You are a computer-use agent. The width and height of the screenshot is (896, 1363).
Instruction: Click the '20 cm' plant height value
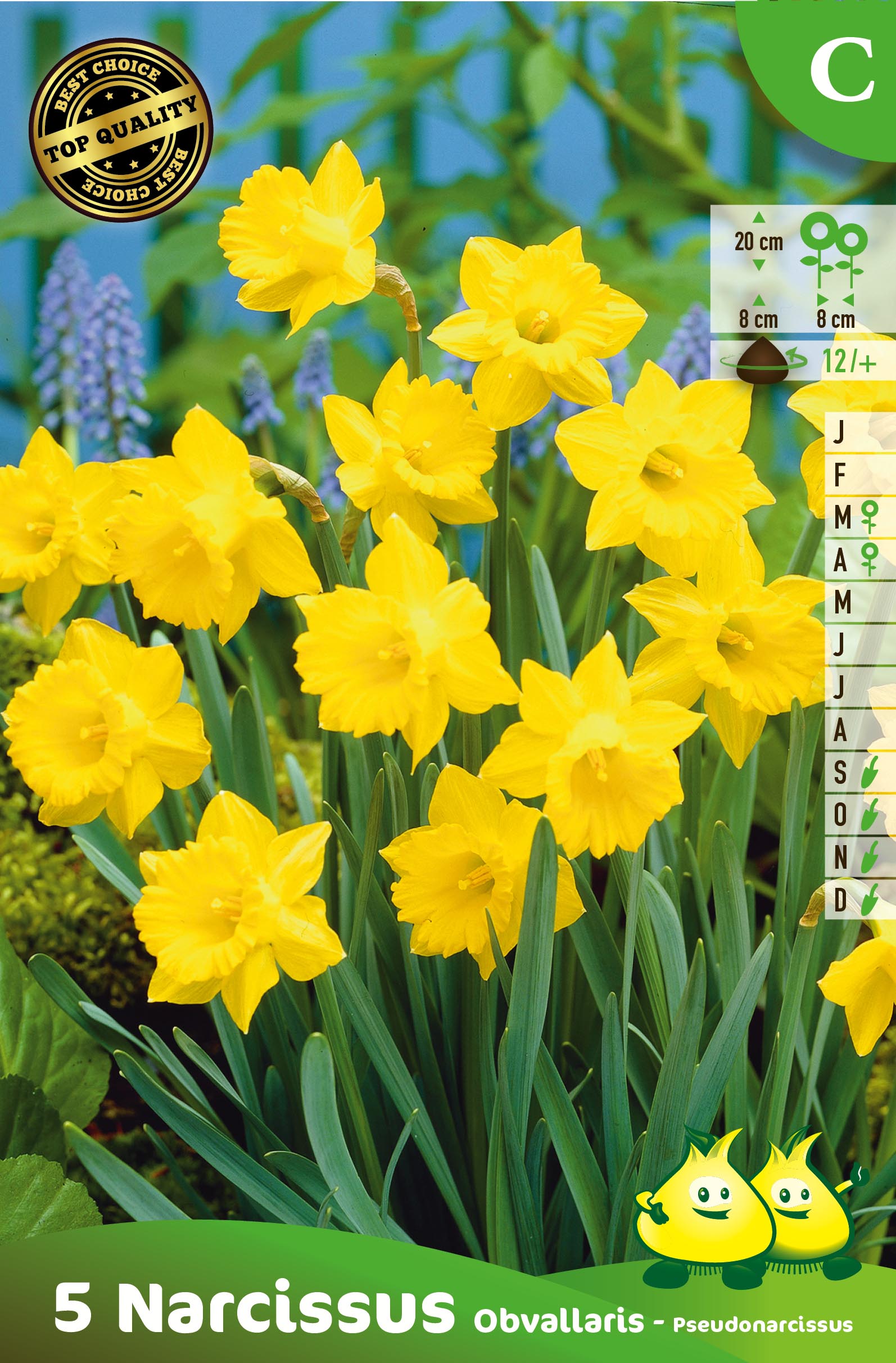(x=759, y=242)
